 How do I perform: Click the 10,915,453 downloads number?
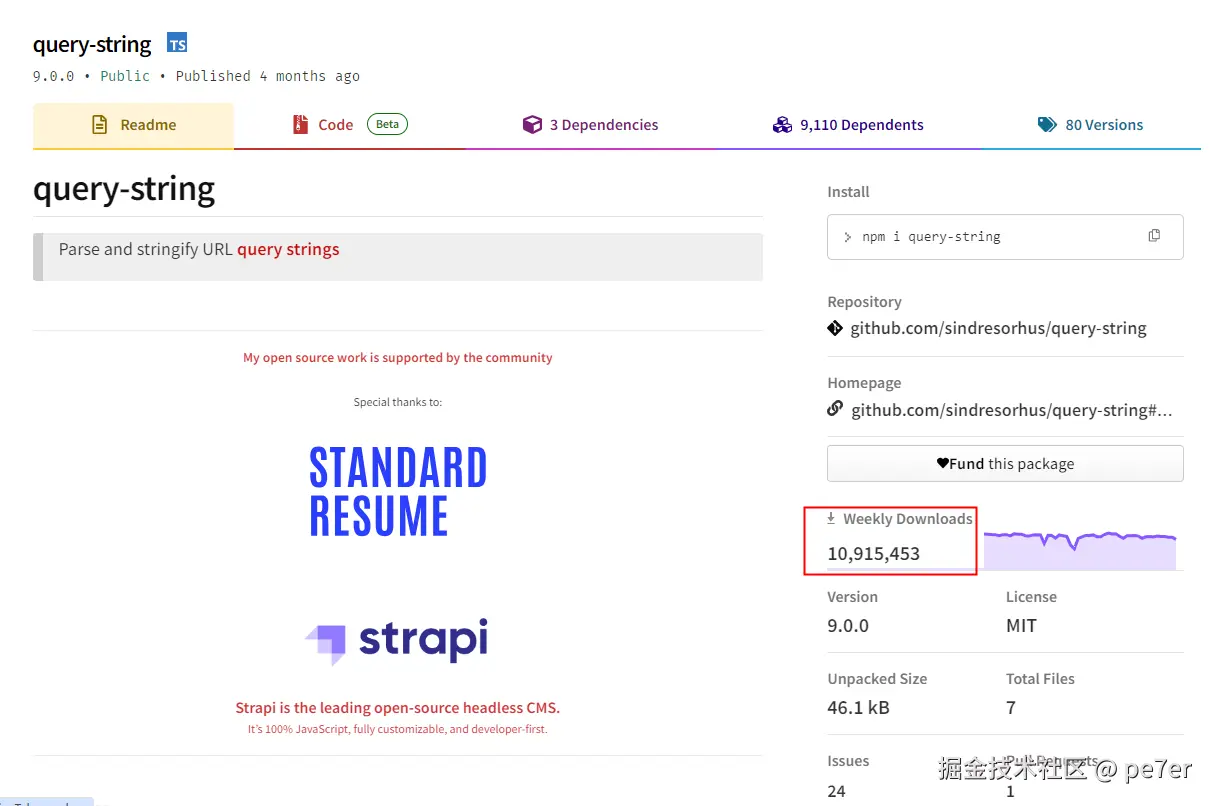[873, 553]
